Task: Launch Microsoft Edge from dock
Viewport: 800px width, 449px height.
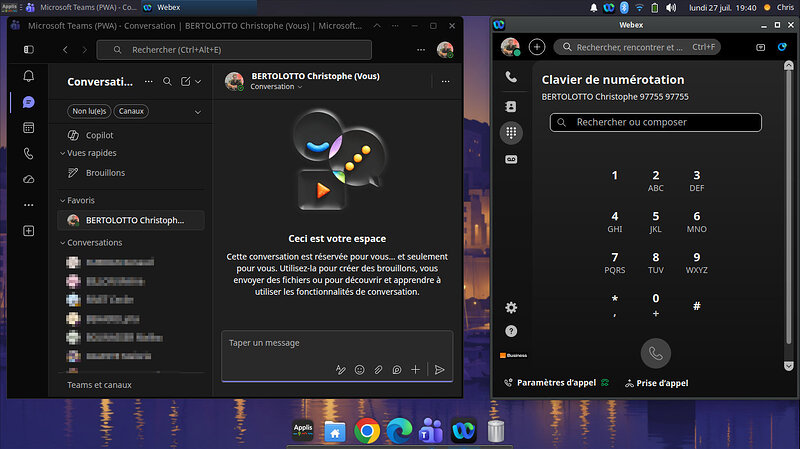Action: 399,431
